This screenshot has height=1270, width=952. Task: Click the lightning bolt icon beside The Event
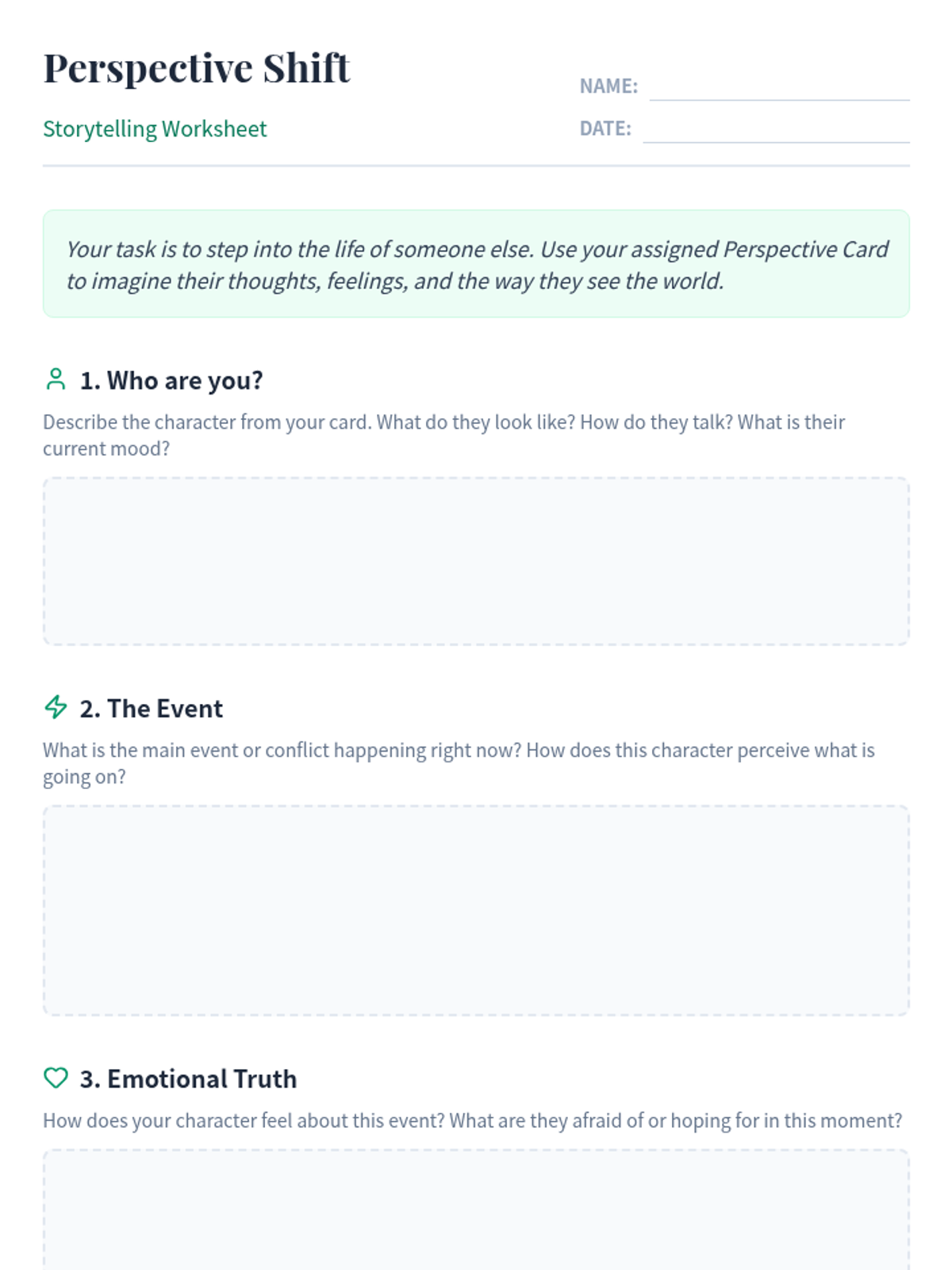tap(56, 707)
